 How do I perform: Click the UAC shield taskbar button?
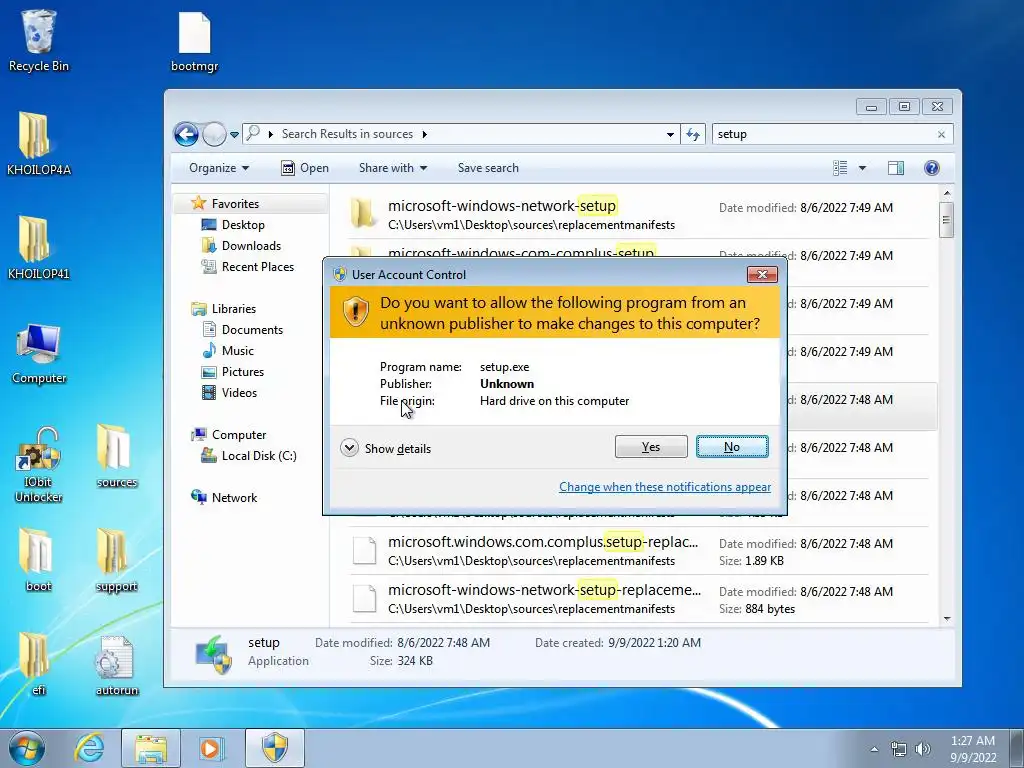click(x=275, y=748)
